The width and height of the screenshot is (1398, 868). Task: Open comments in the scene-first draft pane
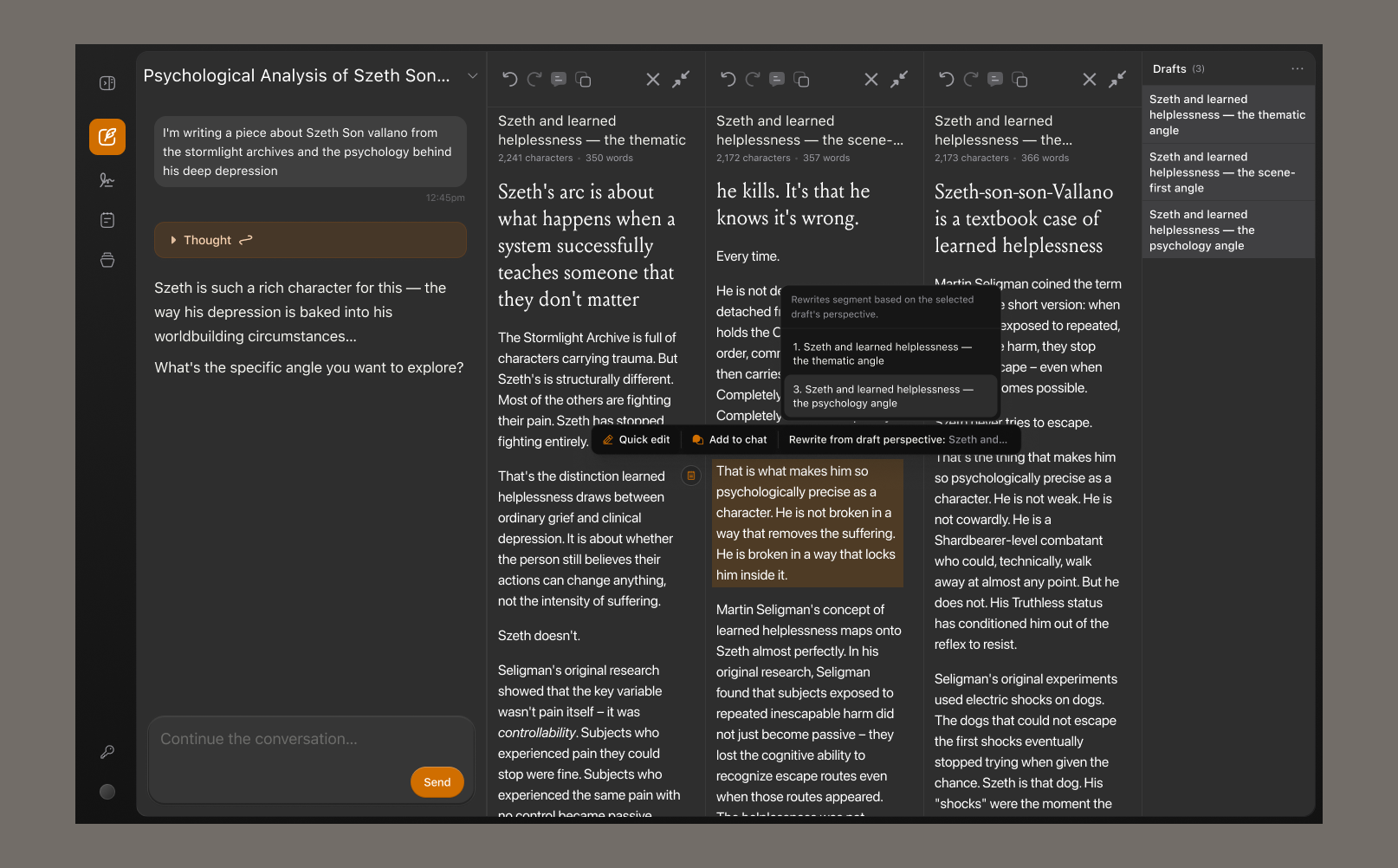777,80
